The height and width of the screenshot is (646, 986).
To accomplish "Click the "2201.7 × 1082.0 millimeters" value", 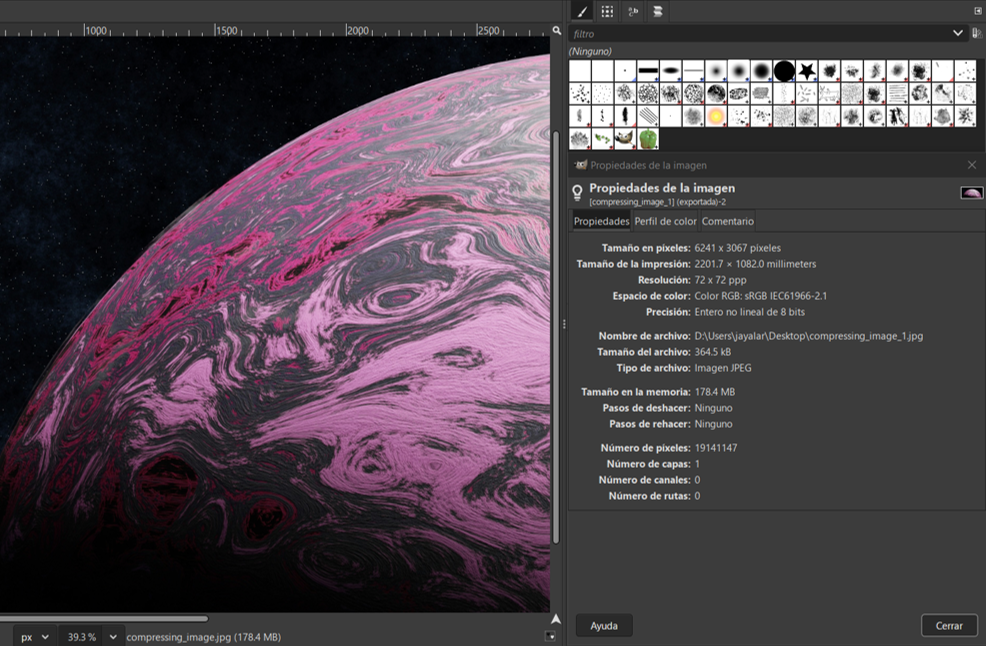I will click(755, 264).
